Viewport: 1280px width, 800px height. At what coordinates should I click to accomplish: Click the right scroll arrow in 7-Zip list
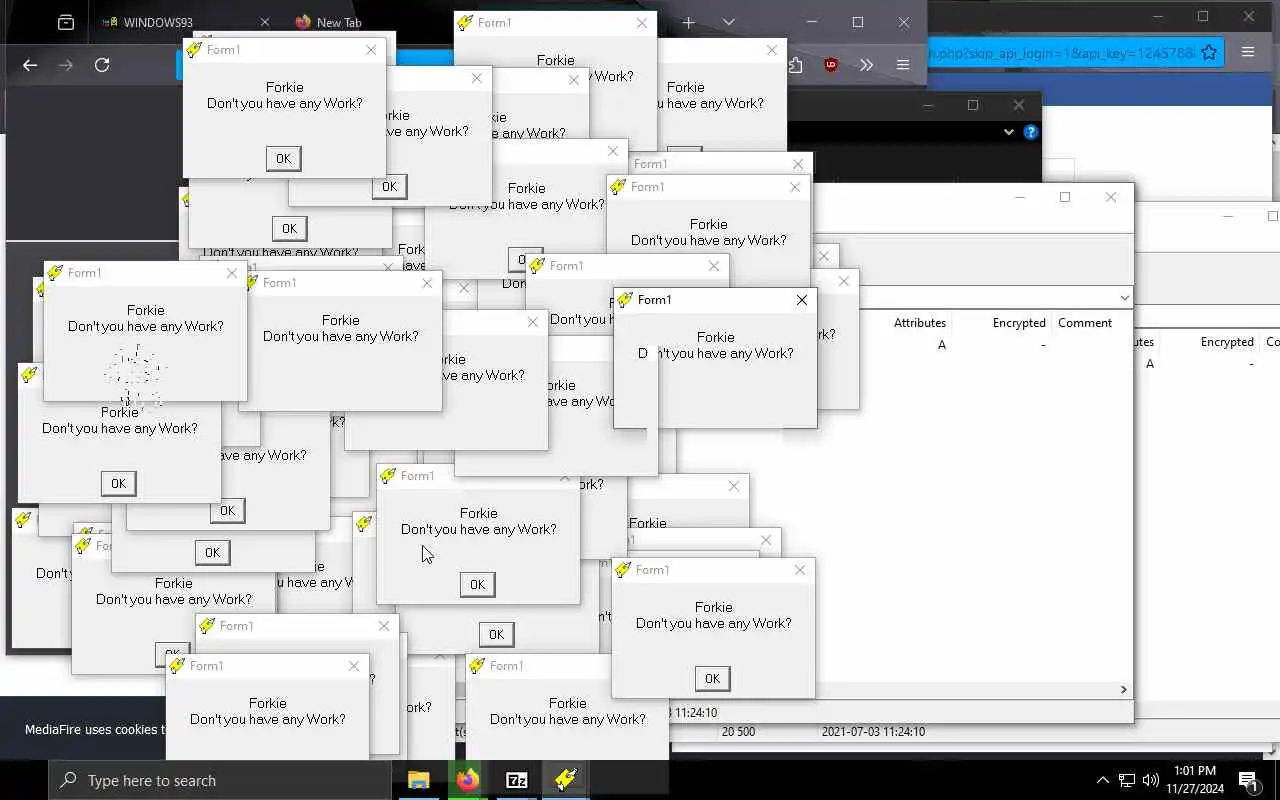[x=1123, y=690]
